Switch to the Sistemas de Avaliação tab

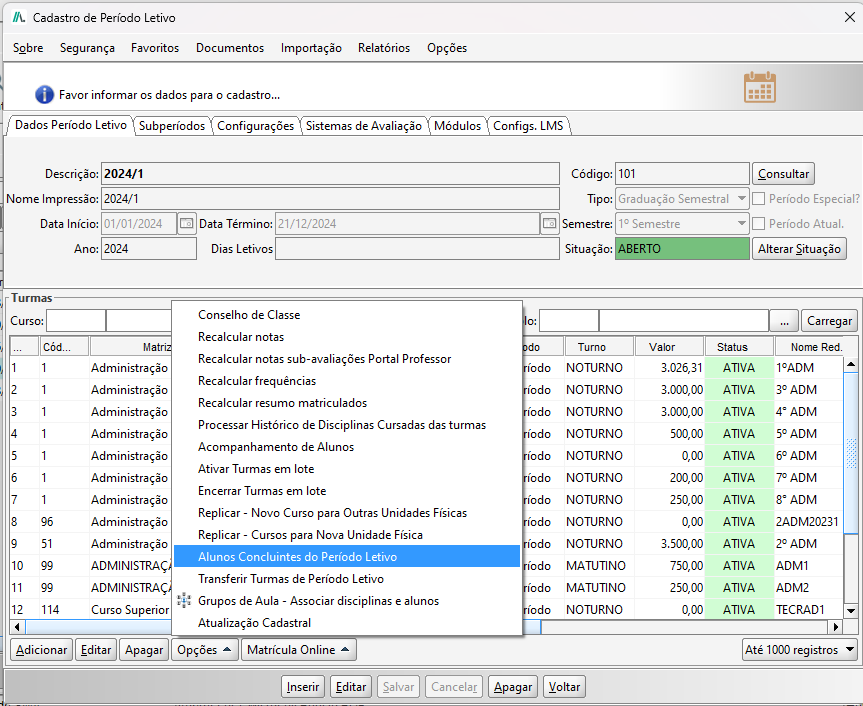pyautogui.click(x=364, y=126)
